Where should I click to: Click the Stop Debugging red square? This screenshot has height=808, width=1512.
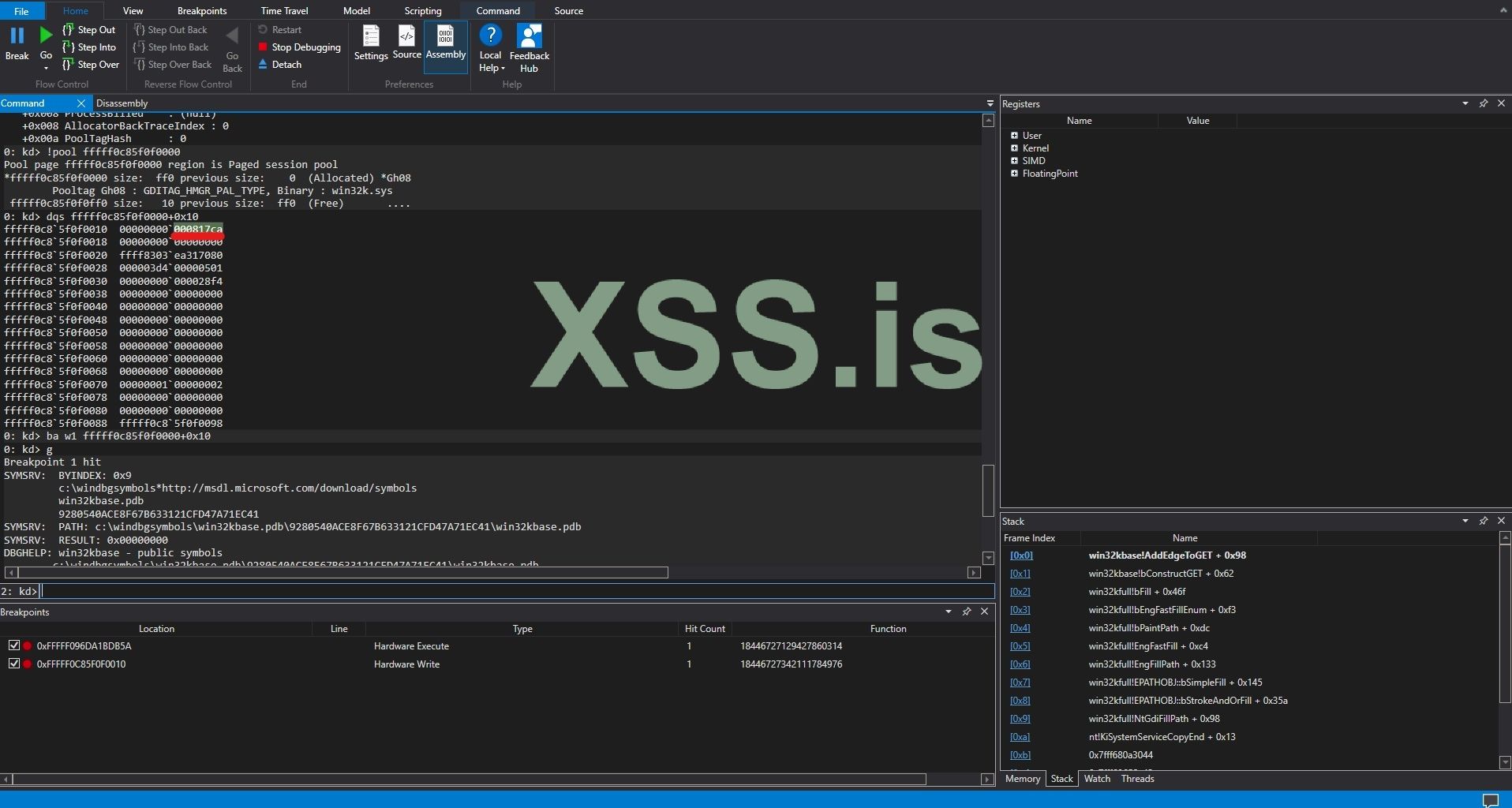coord(263,47)
